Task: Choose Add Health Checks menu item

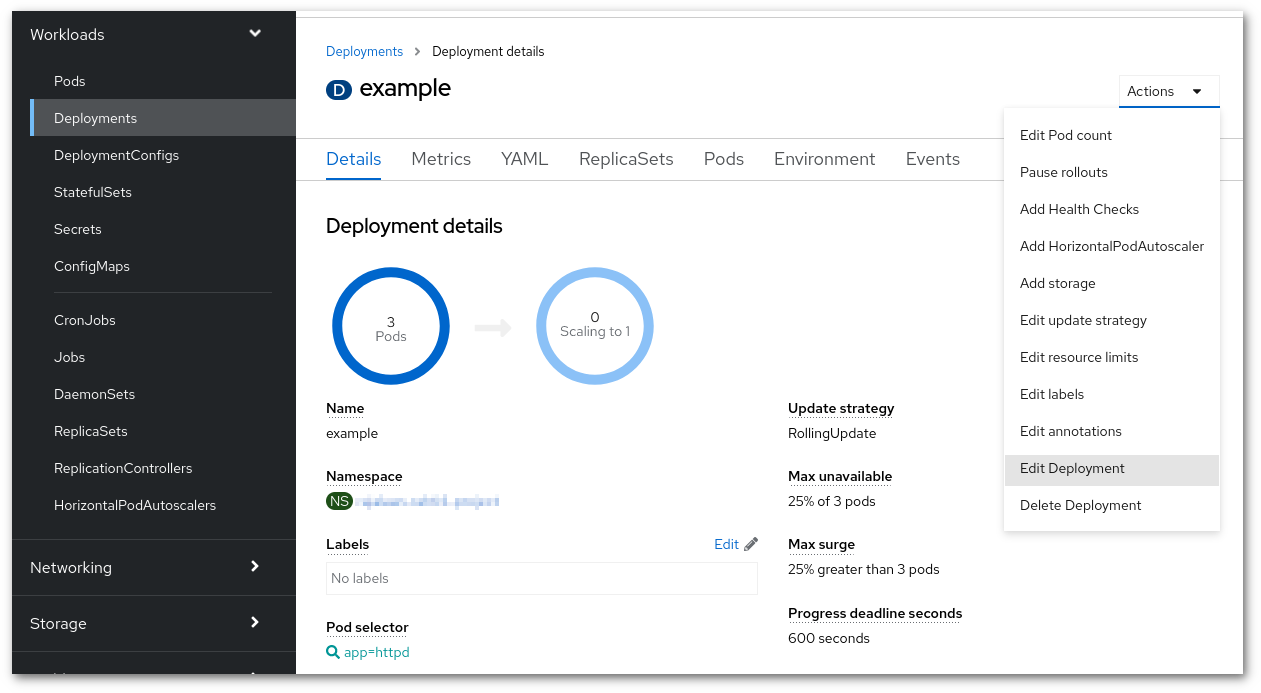Action: click(1112, 209)
